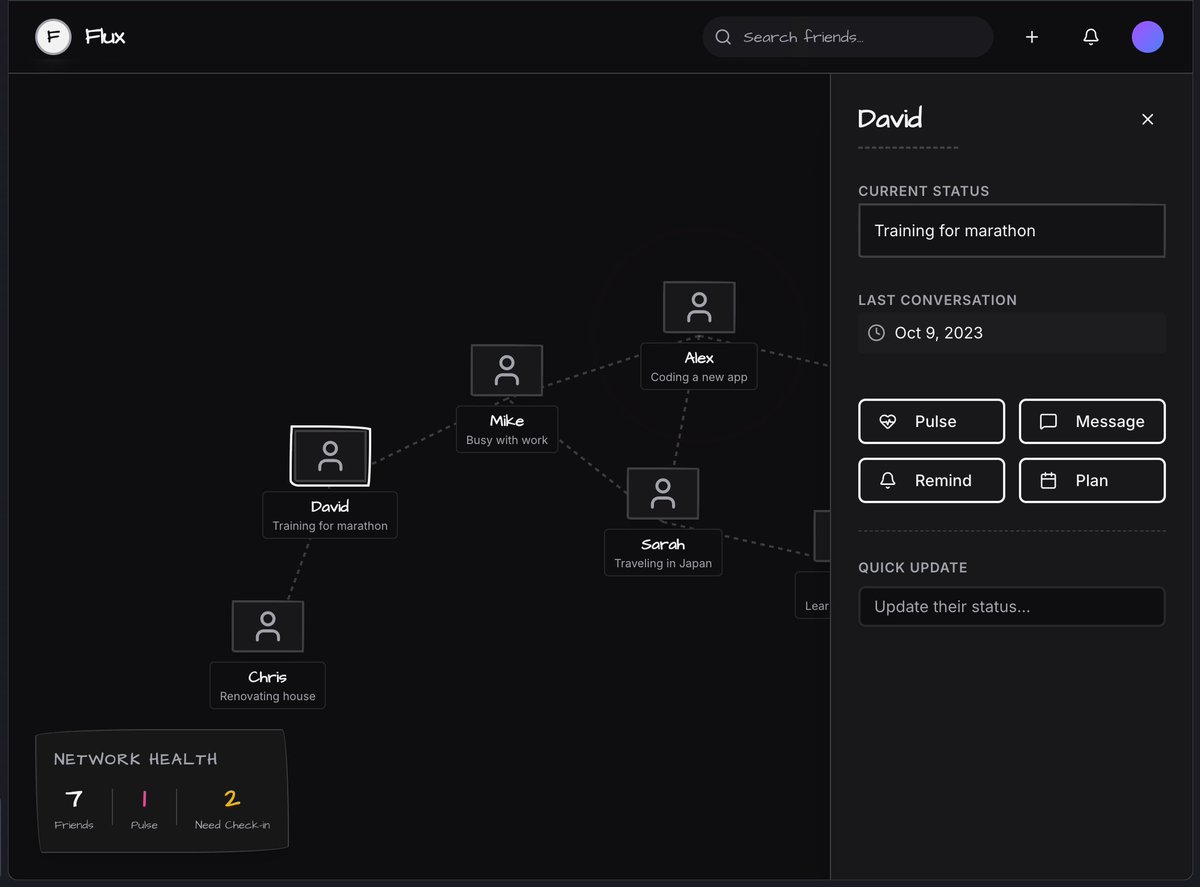Click the David panel heading

click(x=890, y=119)
